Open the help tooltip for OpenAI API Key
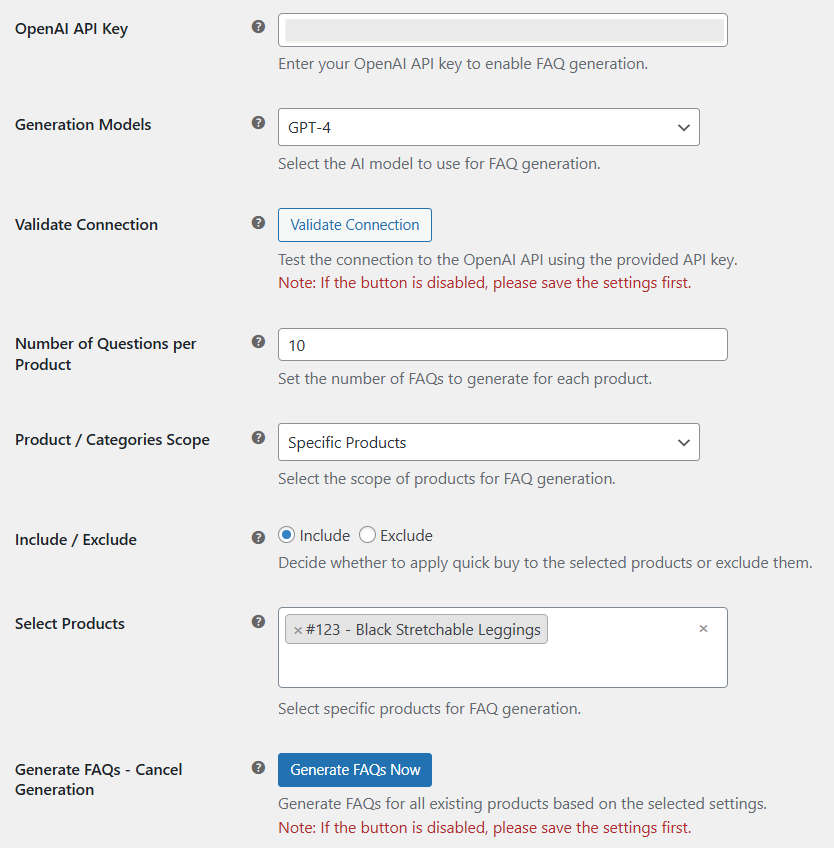The image size is (834, 848). tap(258, 26)
